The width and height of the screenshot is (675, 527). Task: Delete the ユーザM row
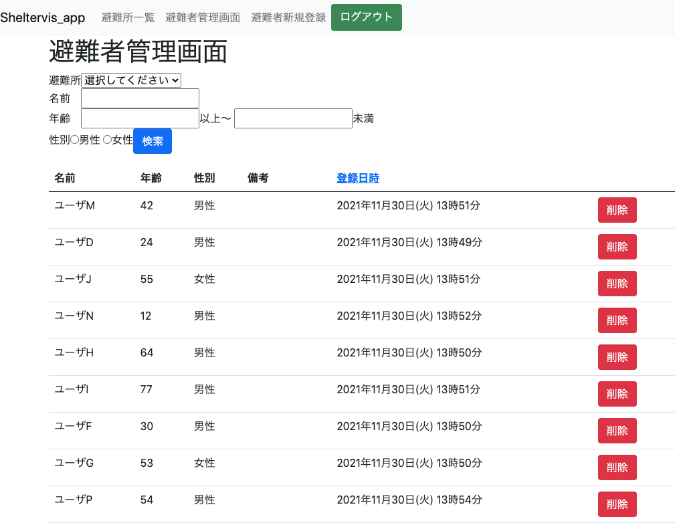pos(617,210)
